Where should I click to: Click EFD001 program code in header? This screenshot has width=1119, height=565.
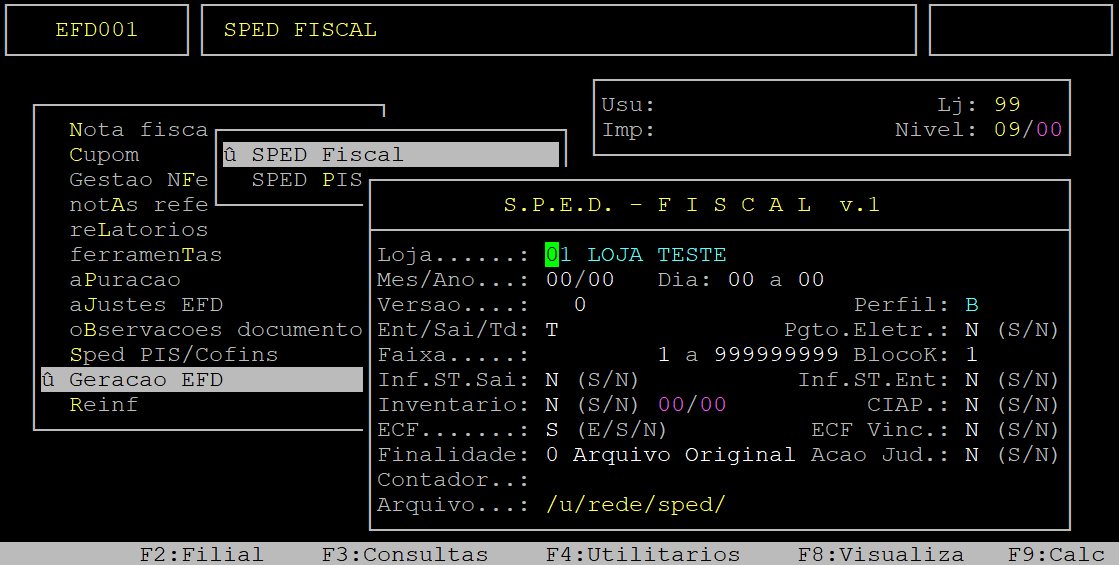tap(96, 30)
